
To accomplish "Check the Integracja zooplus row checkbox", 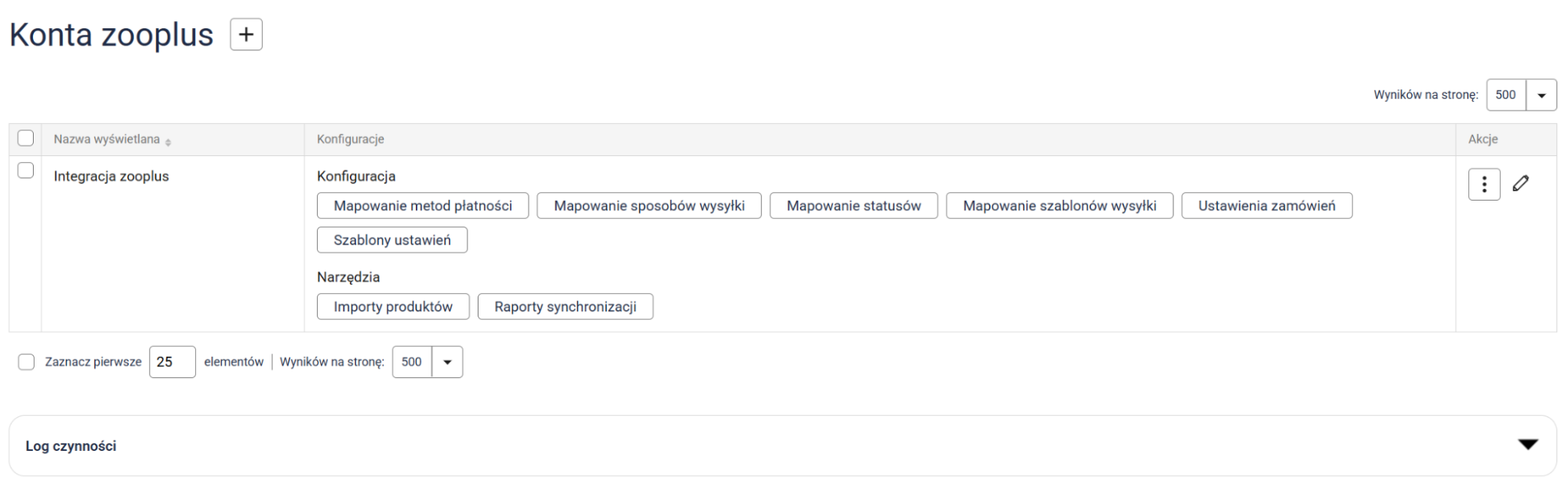I will [x=26, y=170].
